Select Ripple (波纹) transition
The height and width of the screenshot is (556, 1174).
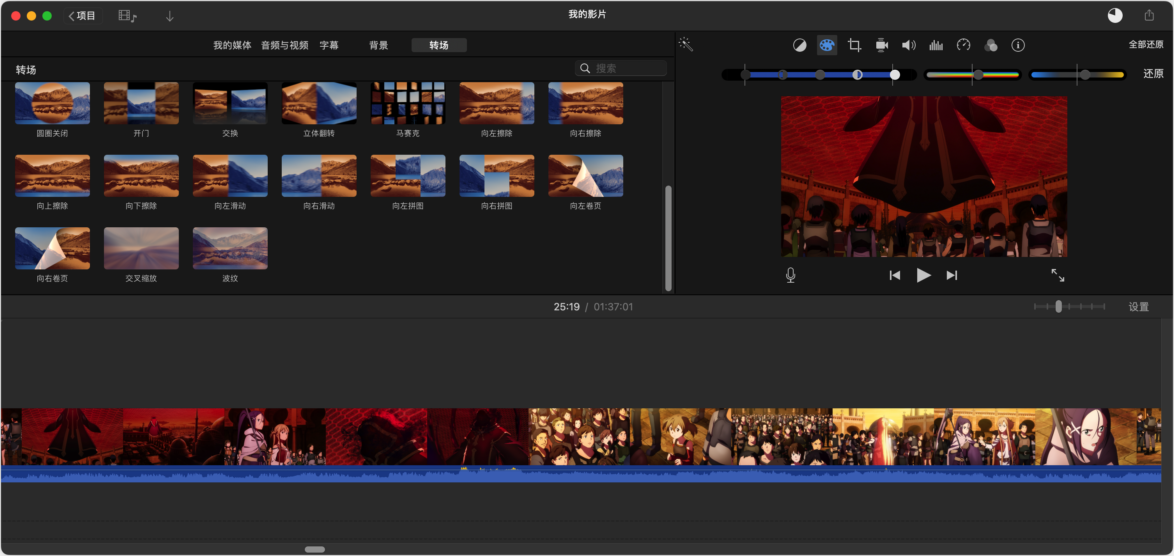230,248
